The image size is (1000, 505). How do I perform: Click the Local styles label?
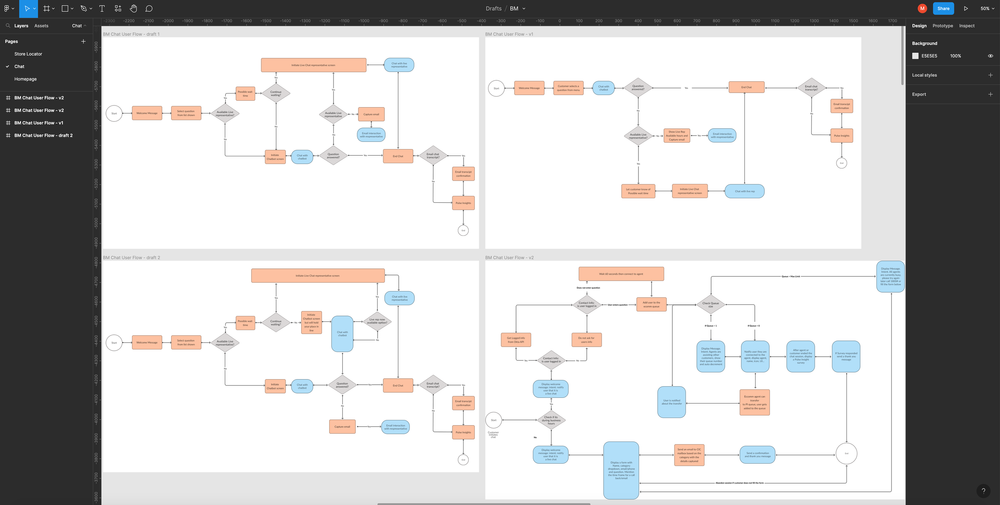point(924,75)
